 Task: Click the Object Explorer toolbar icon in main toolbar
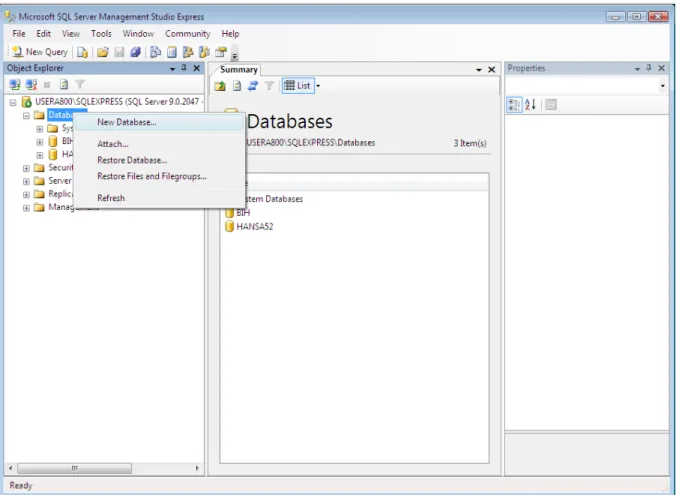click(188, 52)
